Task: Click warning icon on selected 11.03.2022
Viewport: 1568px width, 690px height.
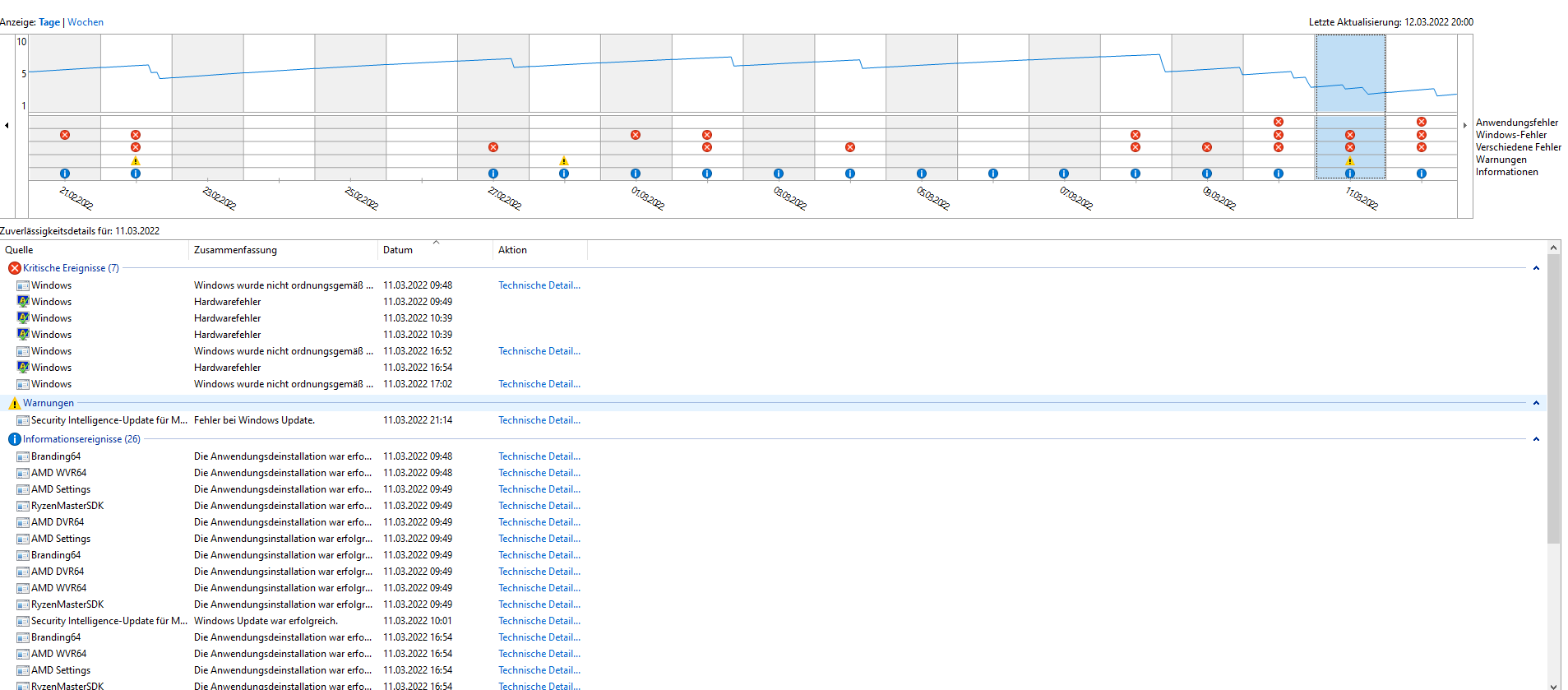Action: tap(1350, 161)
